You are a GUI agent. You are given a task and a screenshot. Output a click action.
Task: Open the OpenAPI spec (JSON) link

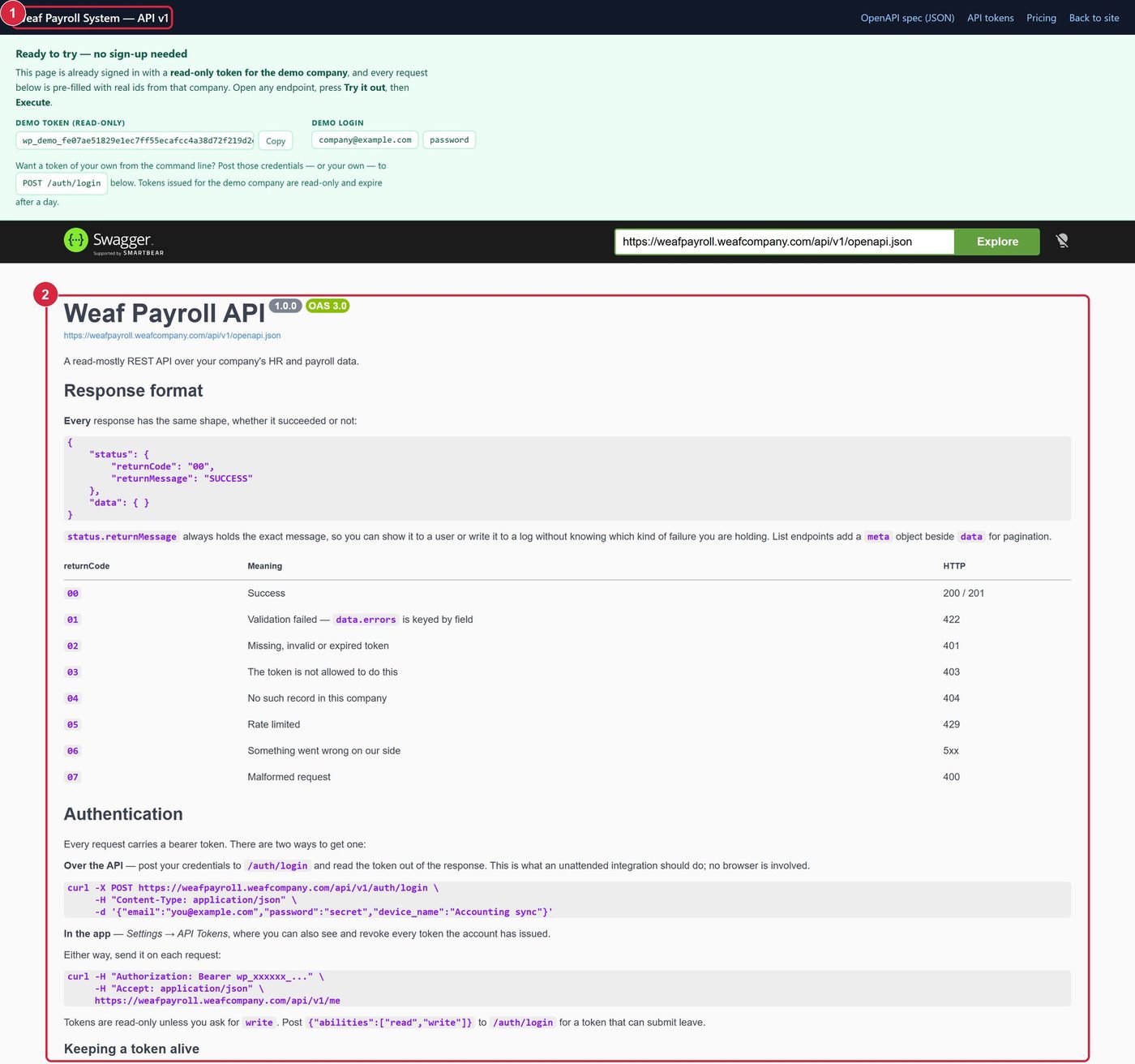[907, 18]
